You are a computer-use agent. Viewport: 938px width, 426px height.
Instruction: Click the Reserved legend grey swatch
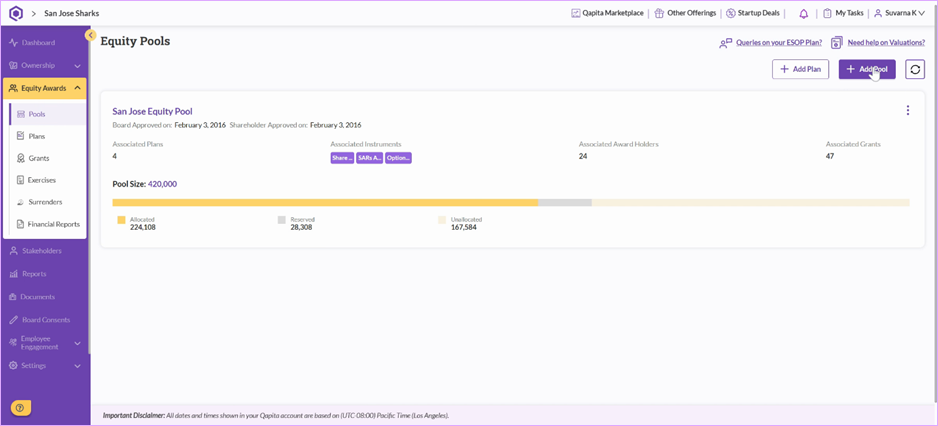tap(282, 220)
